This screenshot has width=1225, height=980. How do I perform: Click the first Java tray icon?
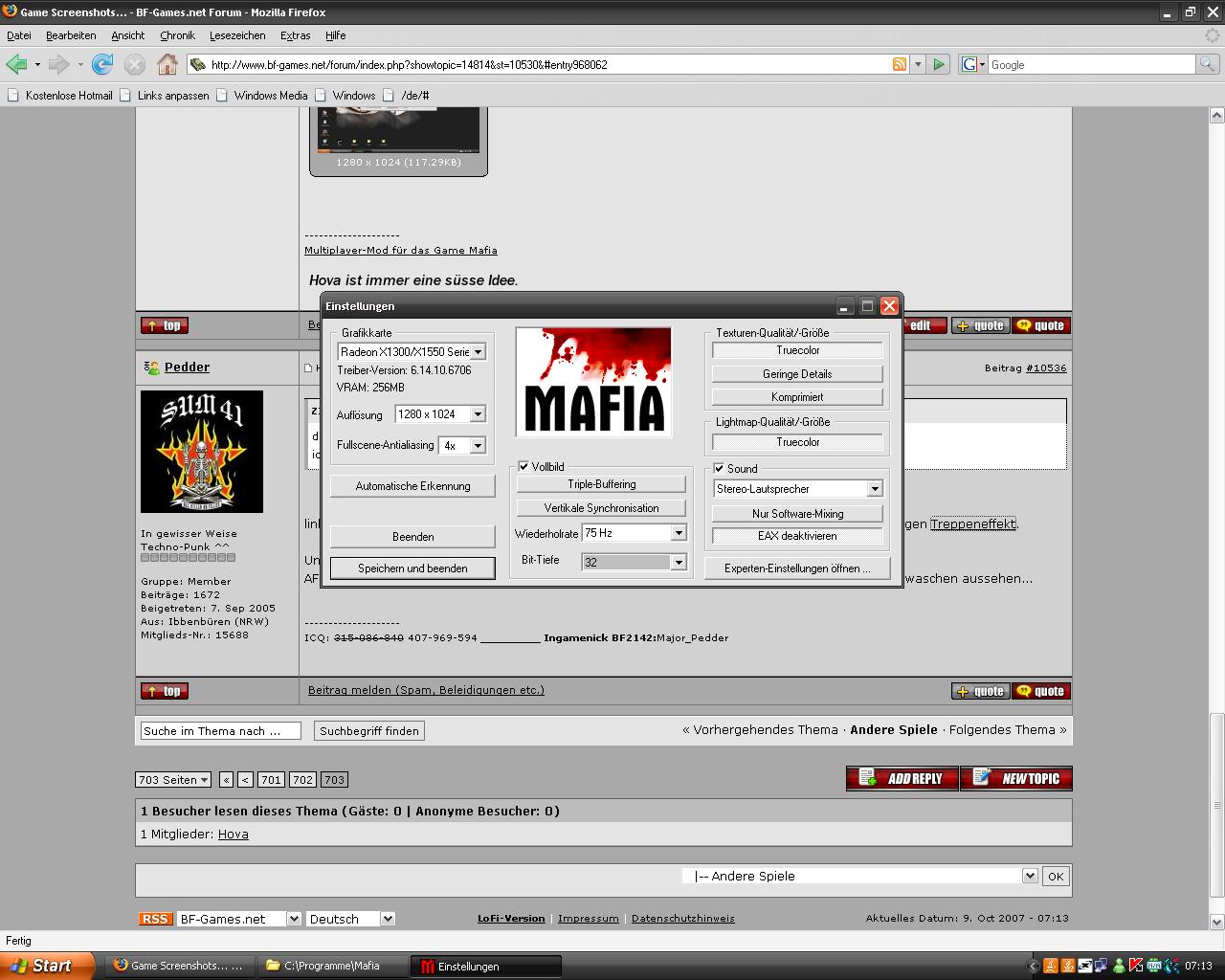[1050, 966]
